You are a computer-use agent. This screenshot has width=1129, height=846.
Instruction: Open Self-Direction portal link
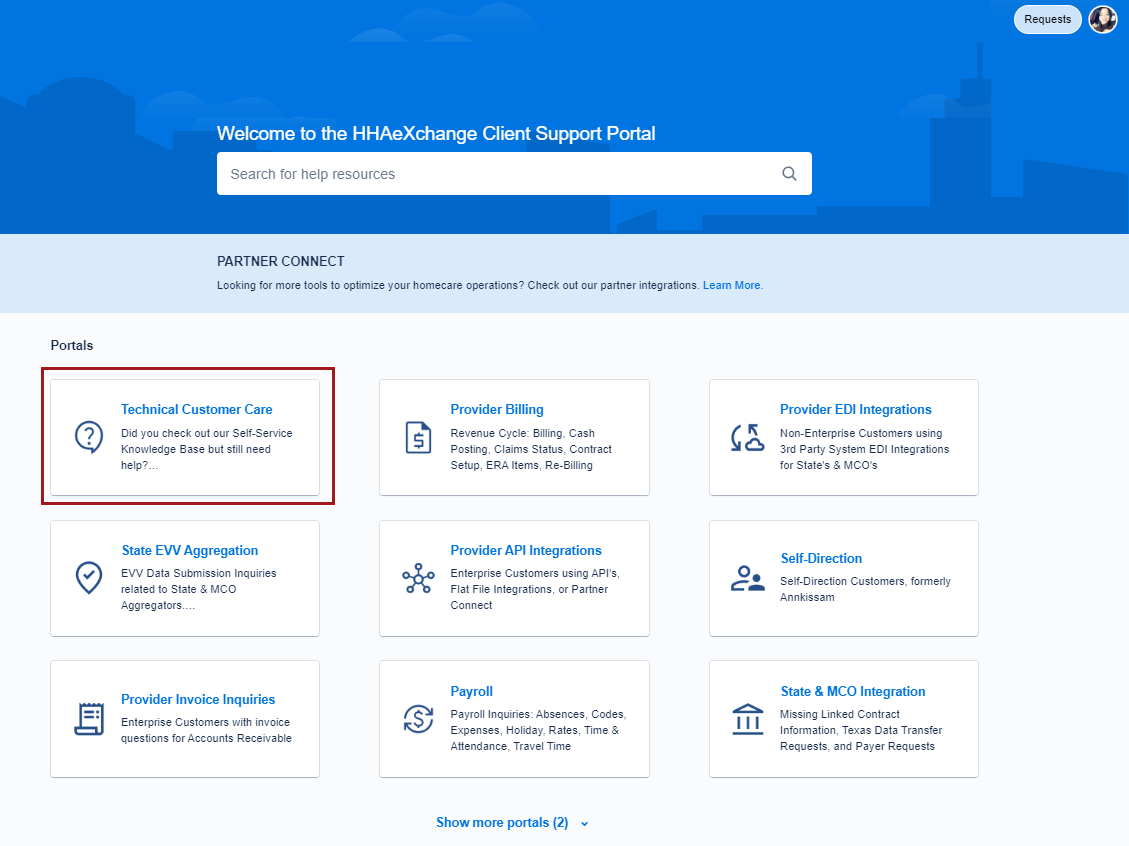click(x=821, y=558)
